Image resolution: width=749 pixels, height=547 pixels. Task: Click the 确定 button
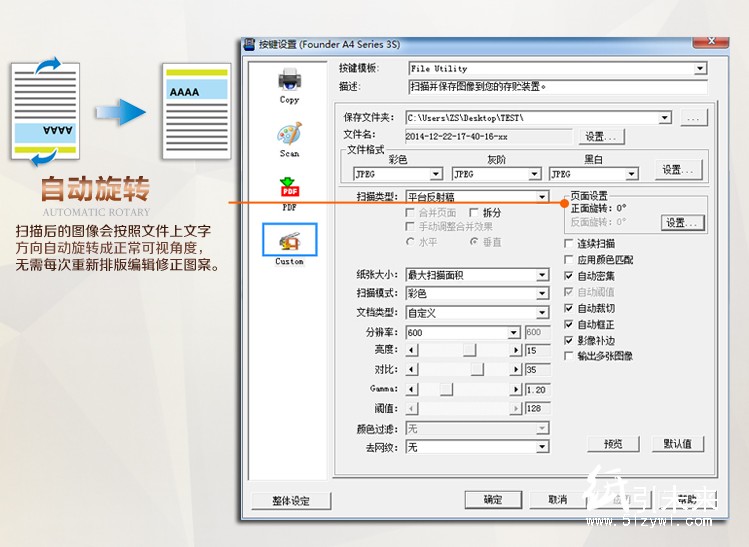[x=493, y=499]
